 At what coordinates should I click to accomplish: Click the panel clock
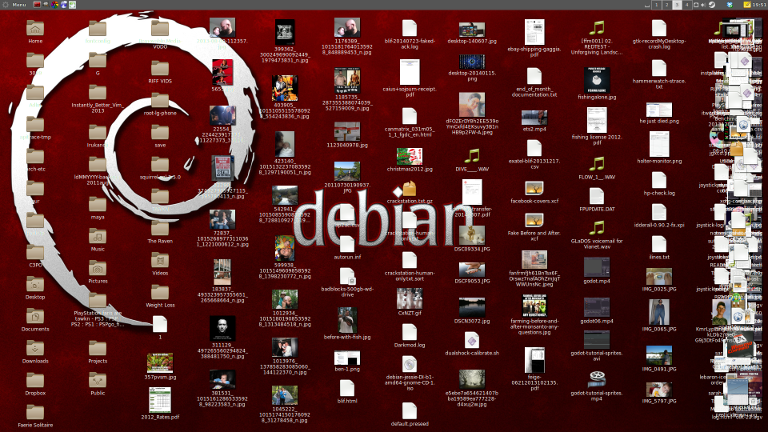click(759, 4)
